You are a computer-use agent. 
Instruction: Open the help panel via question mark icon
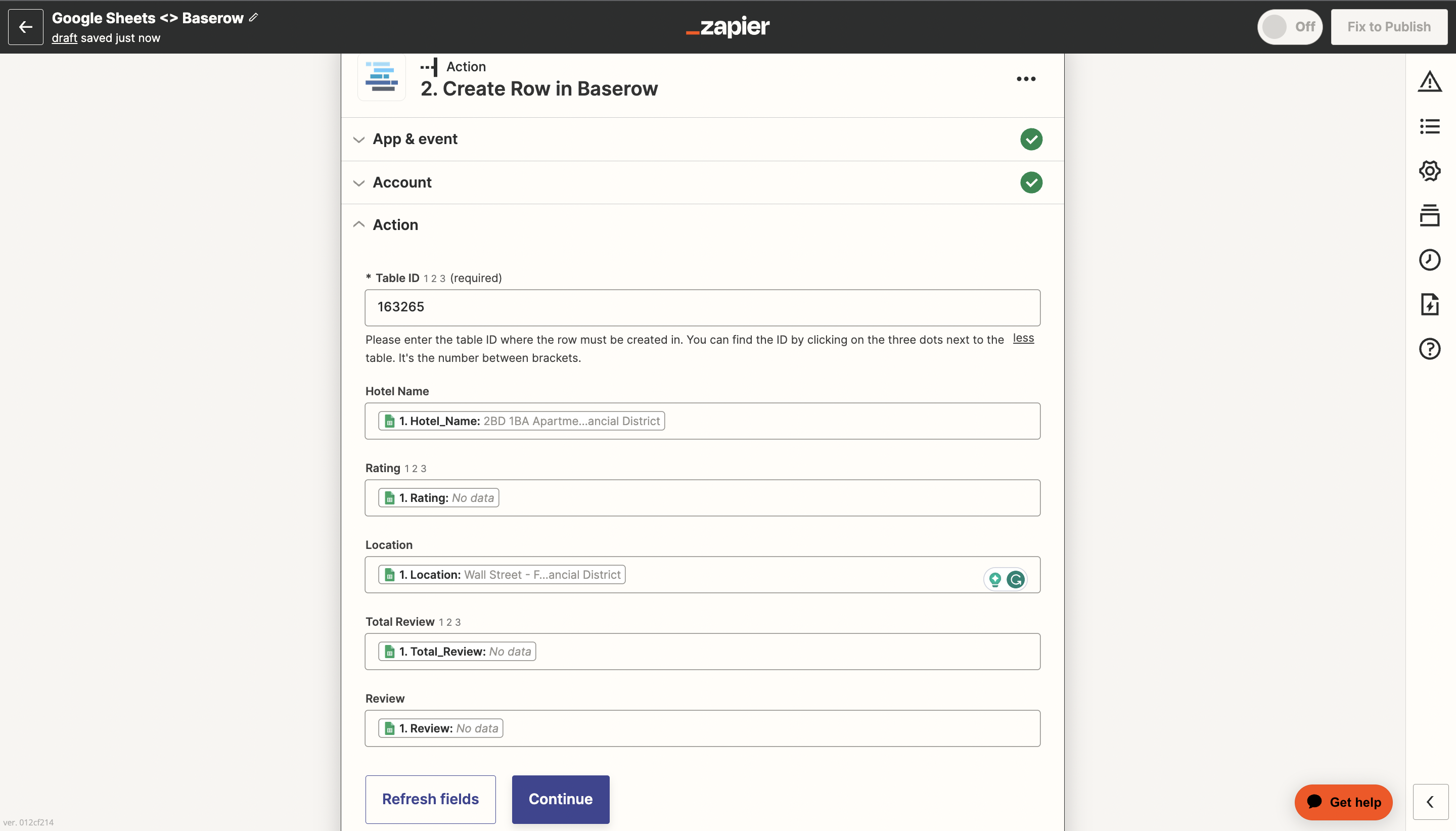pos(1430,349)
